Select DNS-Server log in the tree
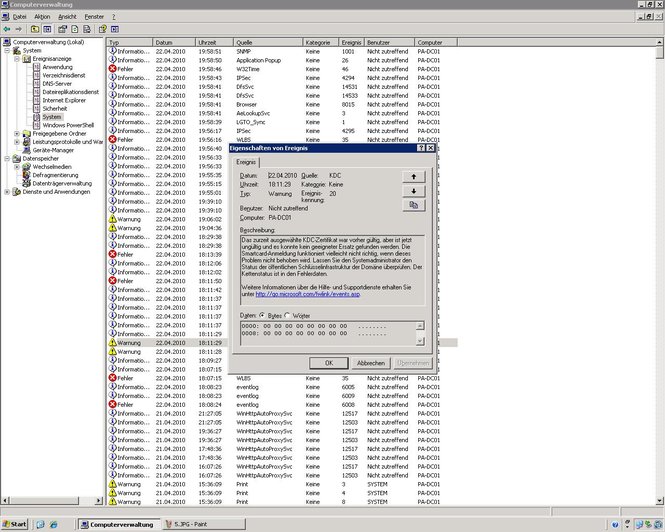665x532 pixels. [57, 84]
